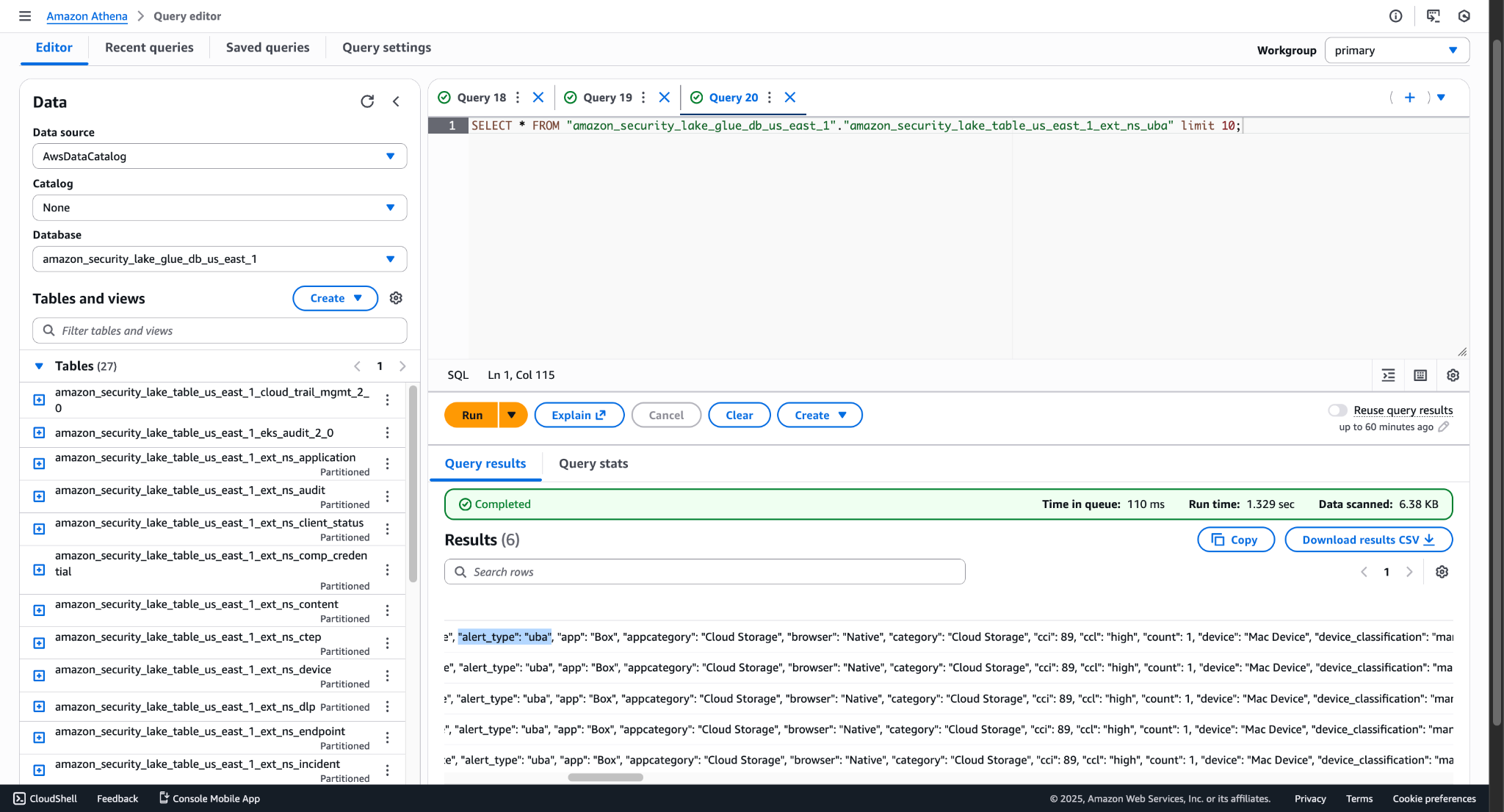Expand ext_ns_ctep table columns
The image size is (1504, 812).
point(40,643)
